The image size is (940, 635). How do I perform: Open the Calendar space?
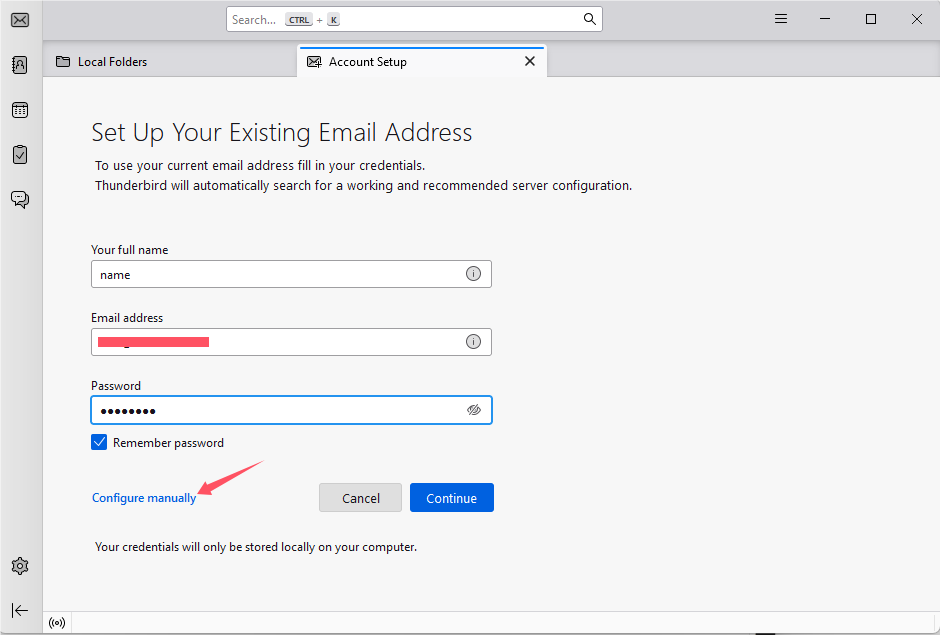click(x=19, y=110)
